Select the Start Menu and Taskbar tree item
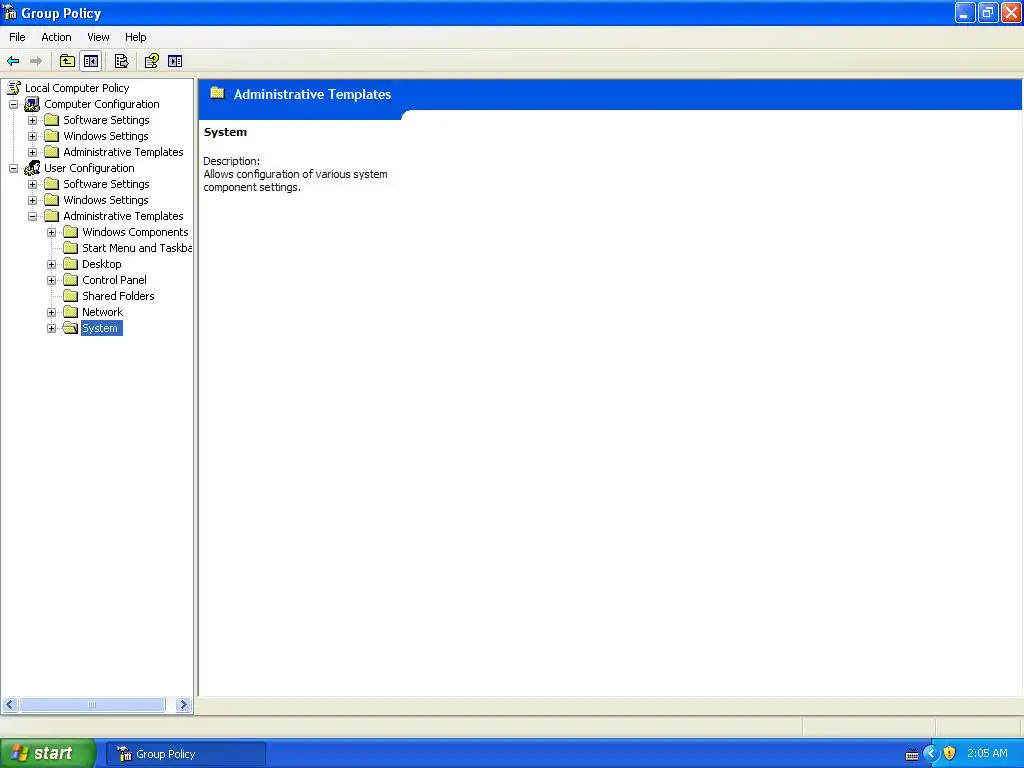The height and width of the screenshot is (768, 1024). (x=137, y=248)
